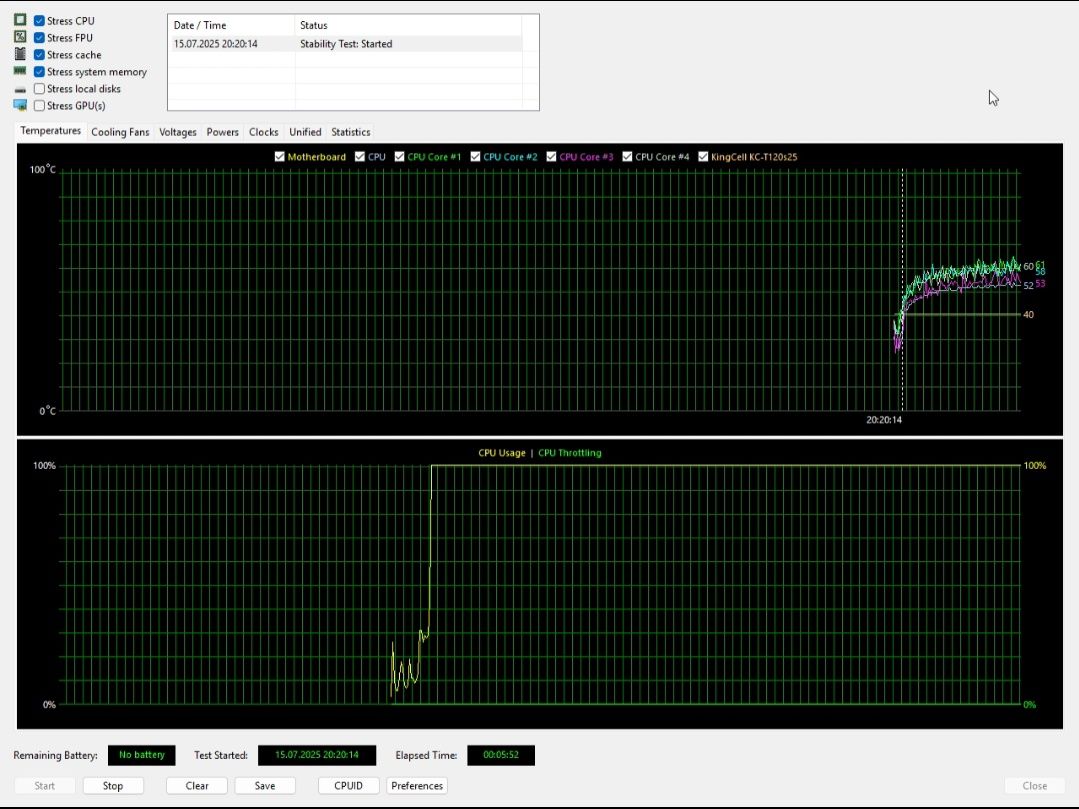Image resolution: width=1079 pixels, height=809 pixels.
Task: Uncheck the Stress system memory checkbox
Action: [39, 72]
